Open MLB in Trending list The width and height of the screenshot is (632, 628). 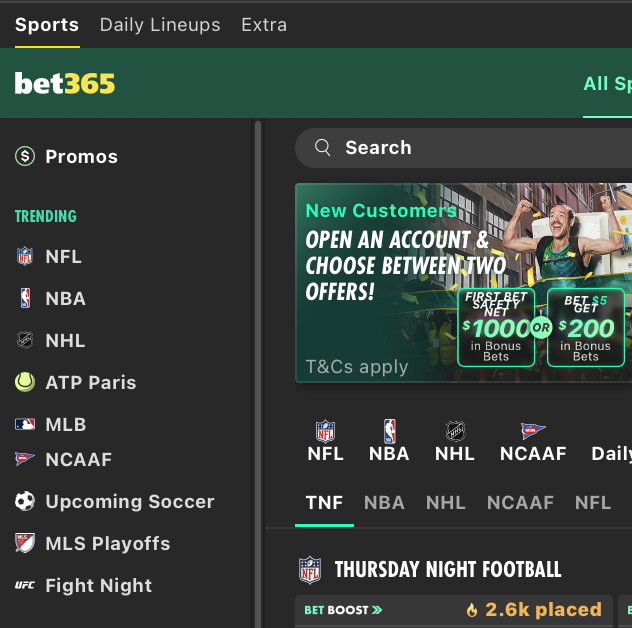point(66,424)
